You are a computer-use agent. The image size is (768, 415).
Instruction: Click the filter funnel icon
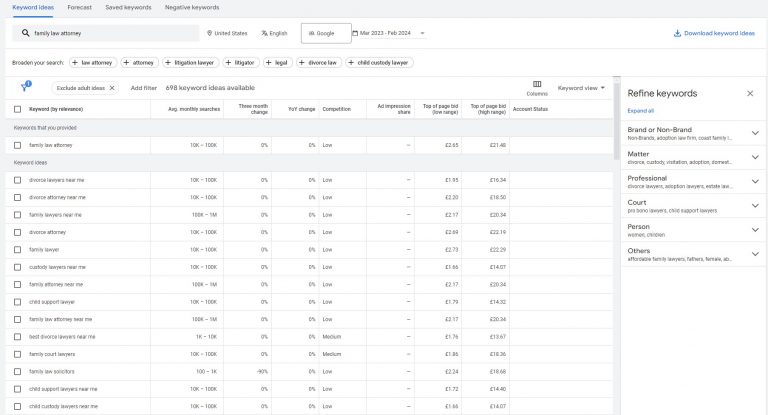pyautogui.click(x=25, y=87)
